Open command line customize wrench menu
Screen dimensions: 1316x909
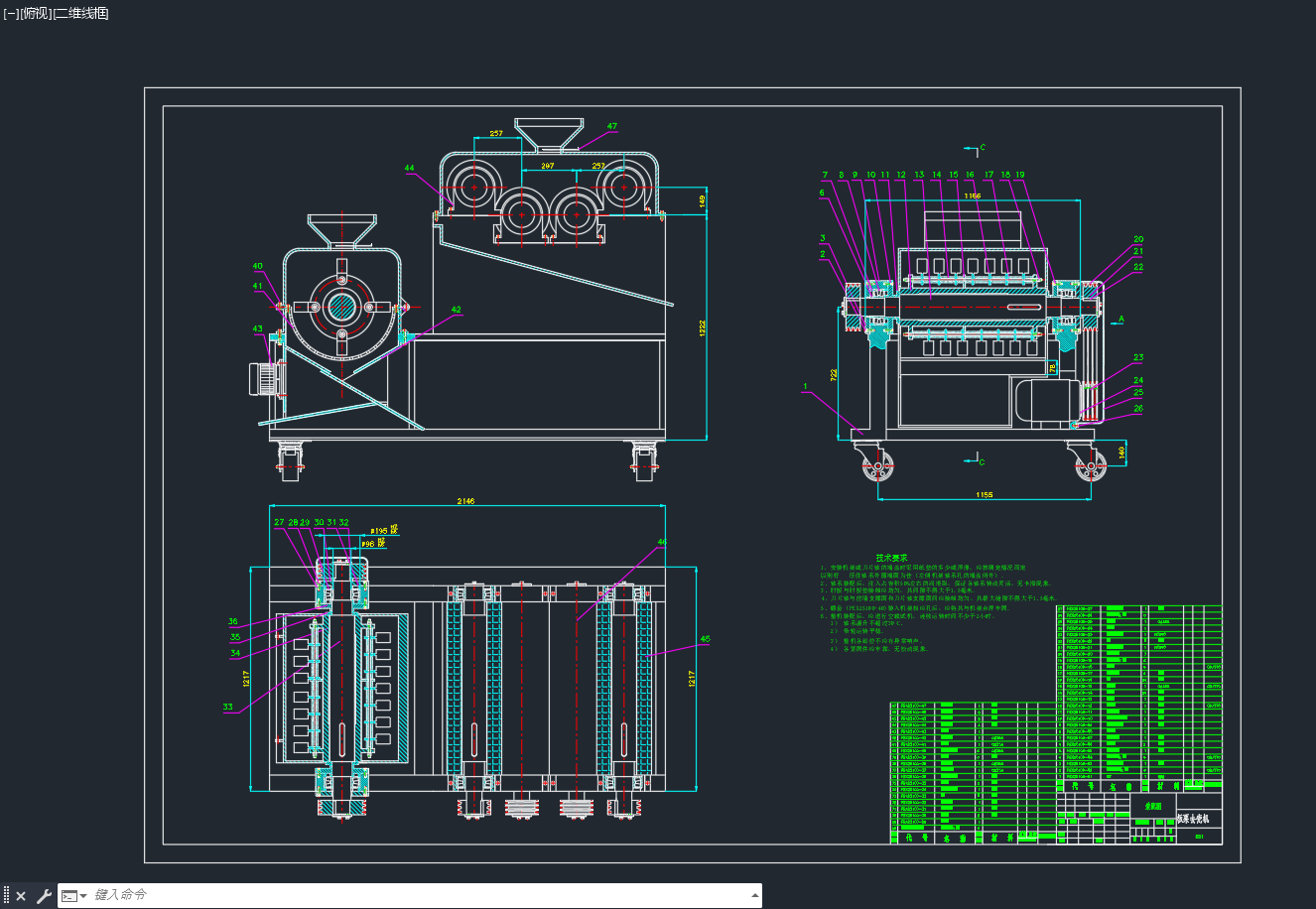click(44, 896)
